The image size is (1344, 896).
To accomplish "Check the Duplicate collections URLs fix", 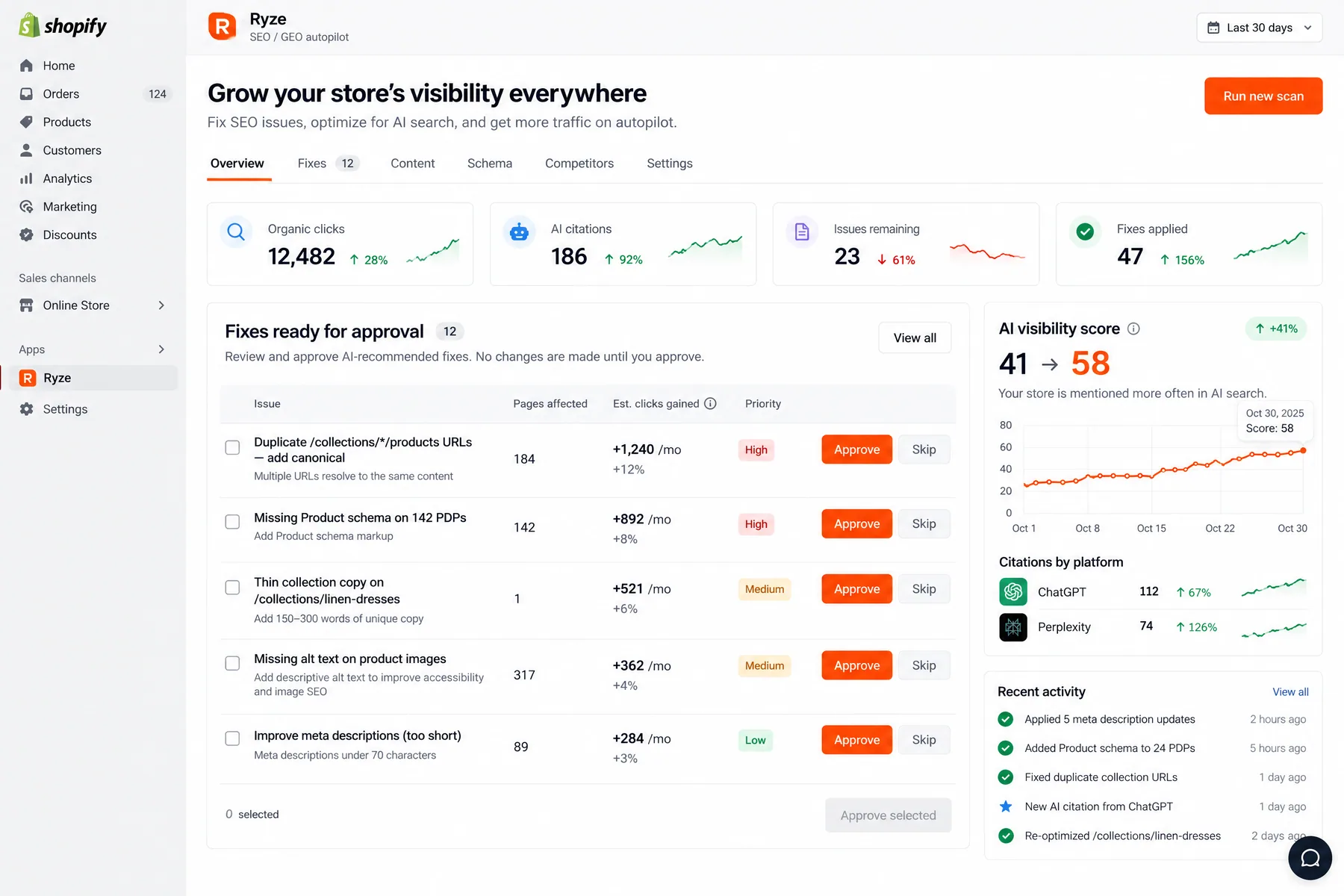I will (x=232, y=447).
